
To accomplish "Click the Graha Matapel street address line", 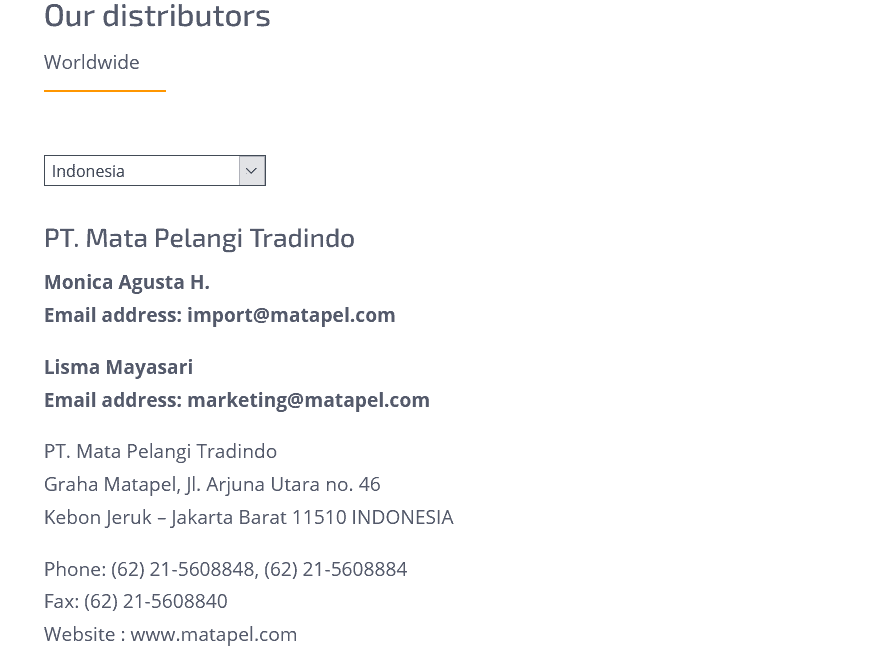I will (211, 484).
